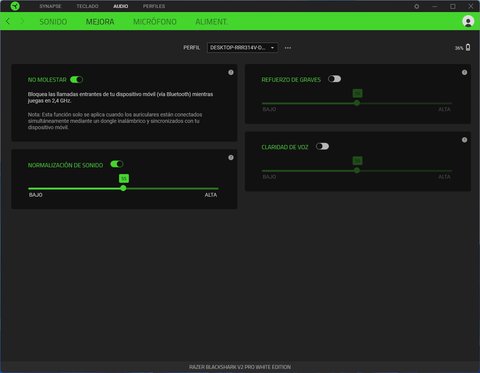Screen dimensions: 480x373
Task: Click the Refuerzo de Graves slider handle
Action: (x=357, y=103)
